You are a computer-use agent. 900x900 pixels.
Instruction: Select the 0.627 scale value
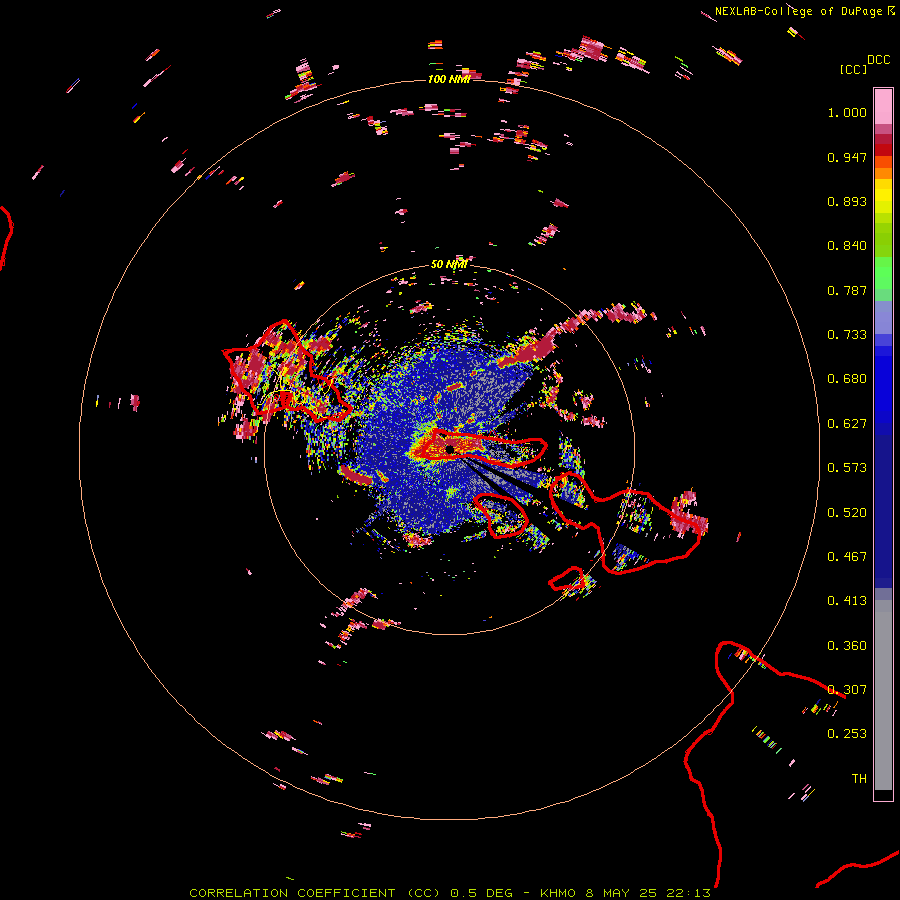(847, 424)
